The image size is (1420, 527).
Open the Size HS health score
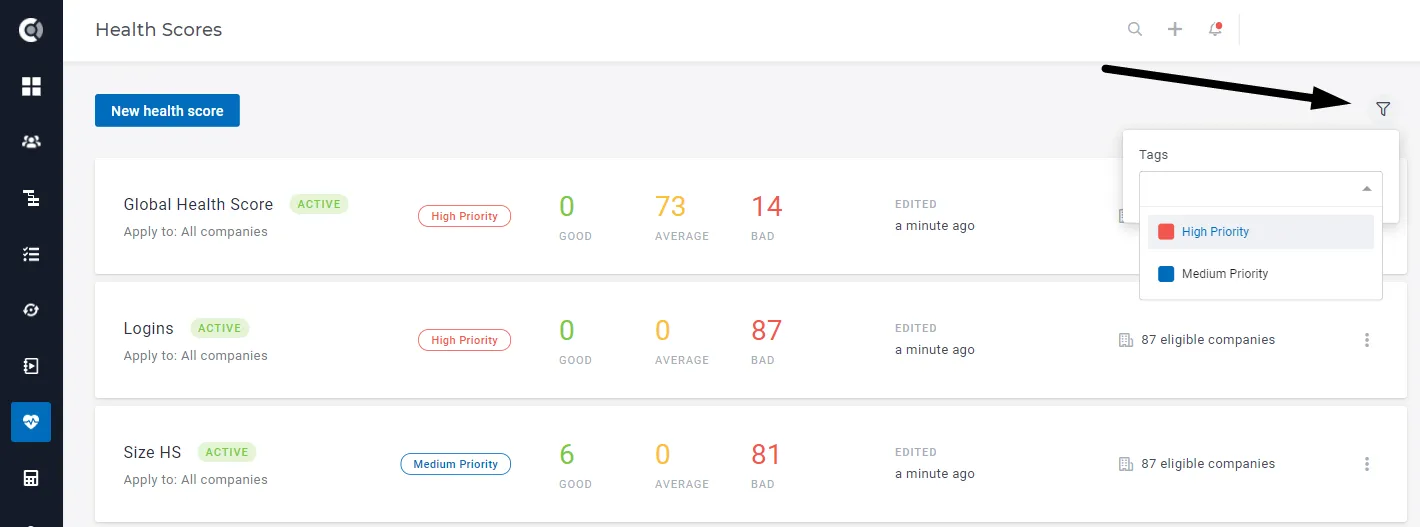pyautogui.click(x=152, y=452)
